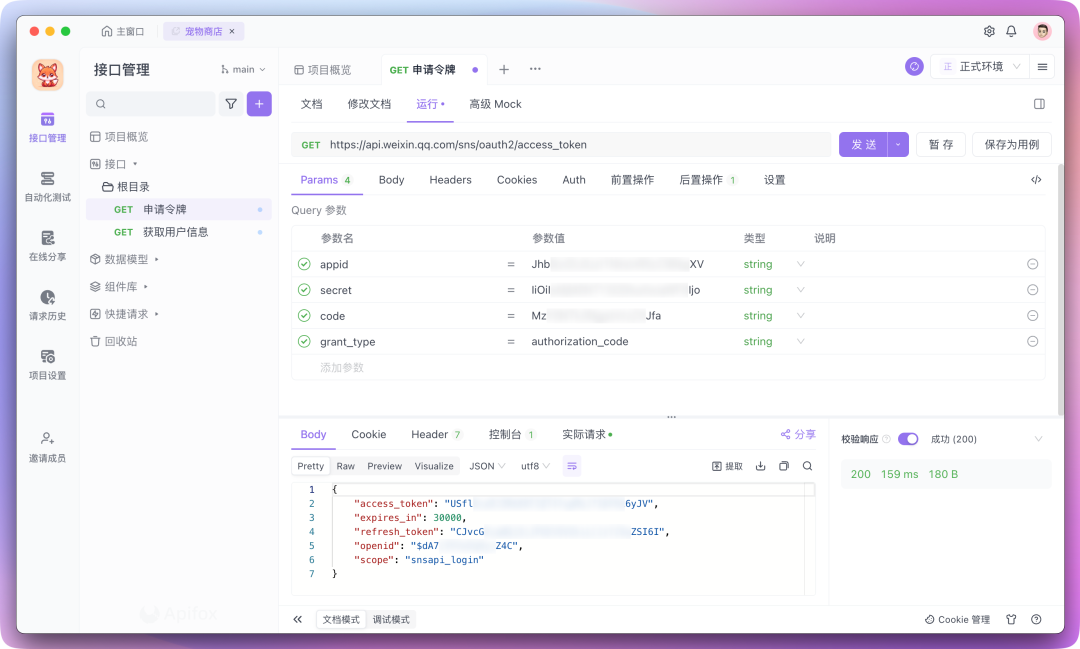Image resolution: width=1080 pixels, height=649 pixels.
Task: Copy the response body
Action: tap(784, 466)
